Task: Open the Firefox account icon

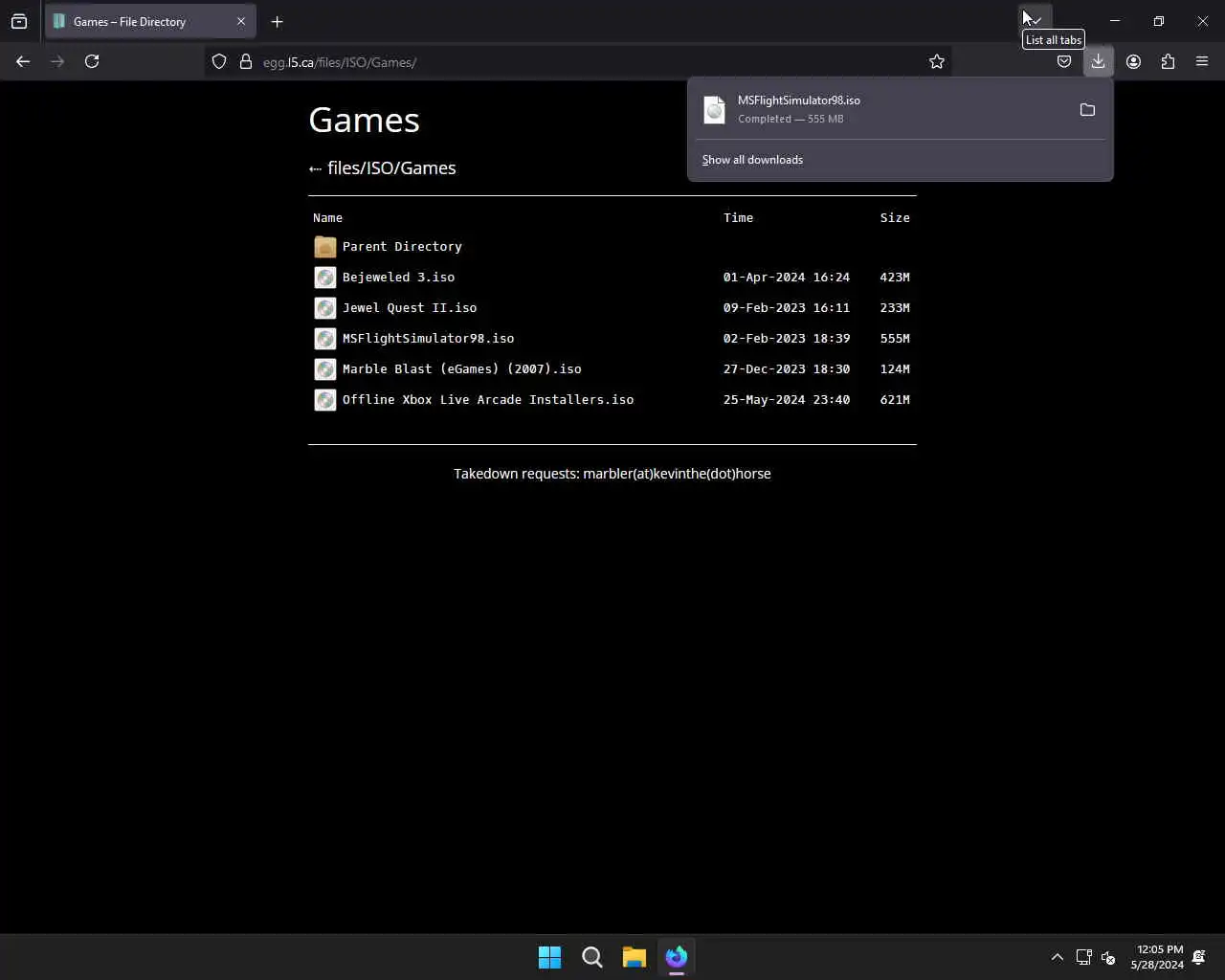Action: click(1133, 61)
